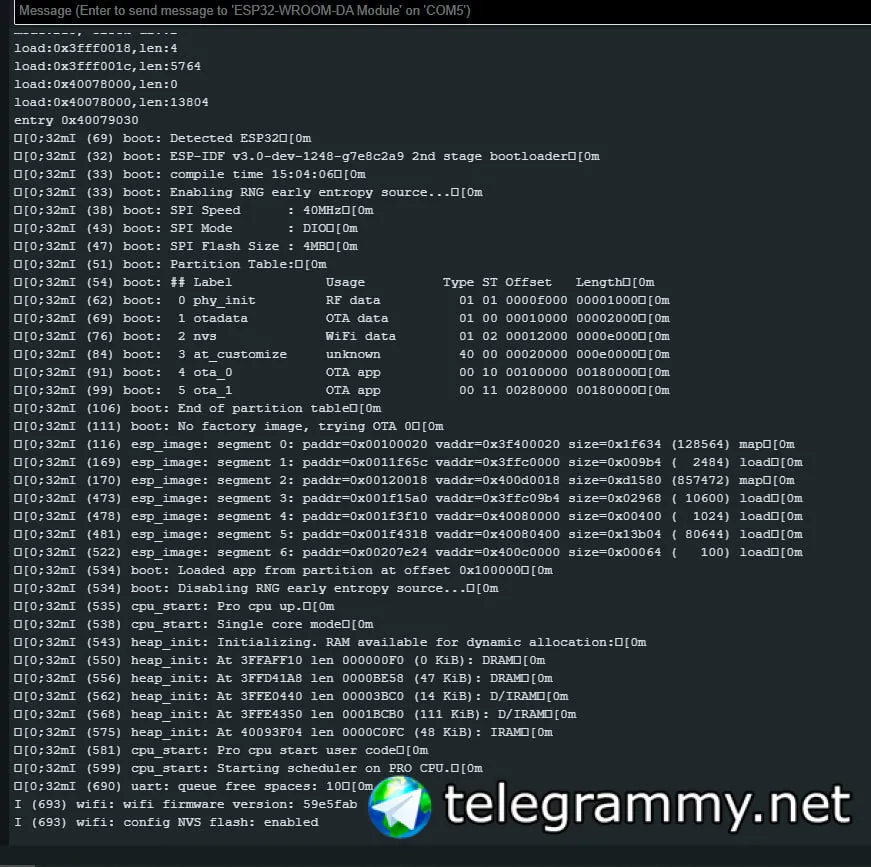The width and height of the screenshot is (871, 867).
Task: Click the 'SPI Speed : 40MHz' line
Action: 194,211
